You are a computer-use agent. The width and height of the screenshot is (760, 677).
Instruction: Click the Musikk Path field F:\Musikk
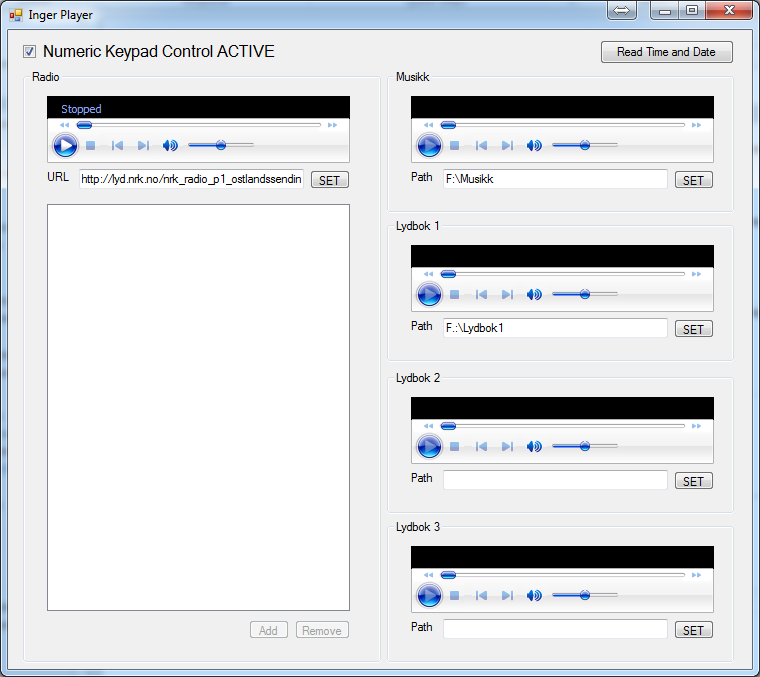pos(555,179)
